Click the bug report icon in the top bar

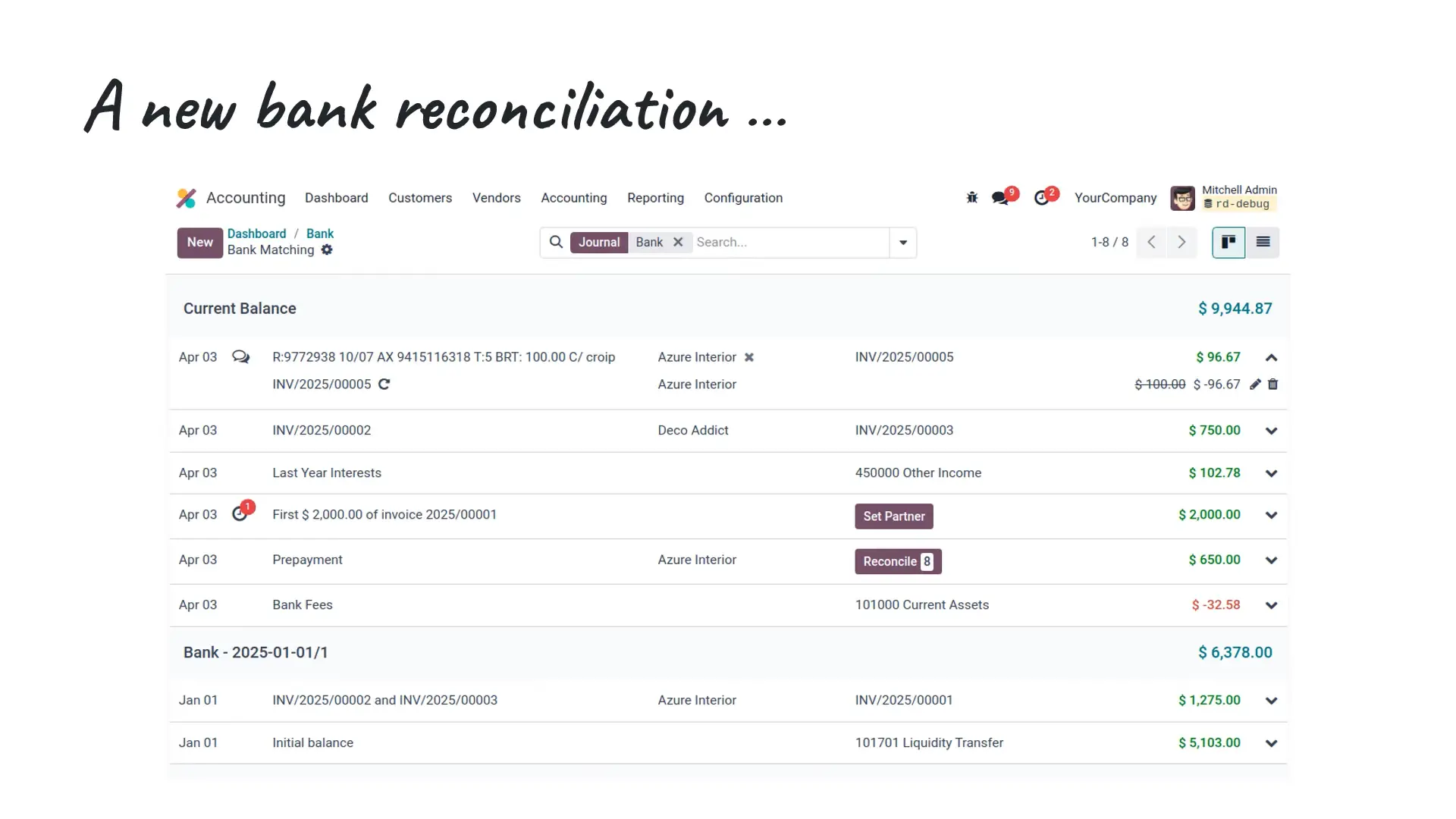coord(971,197)
